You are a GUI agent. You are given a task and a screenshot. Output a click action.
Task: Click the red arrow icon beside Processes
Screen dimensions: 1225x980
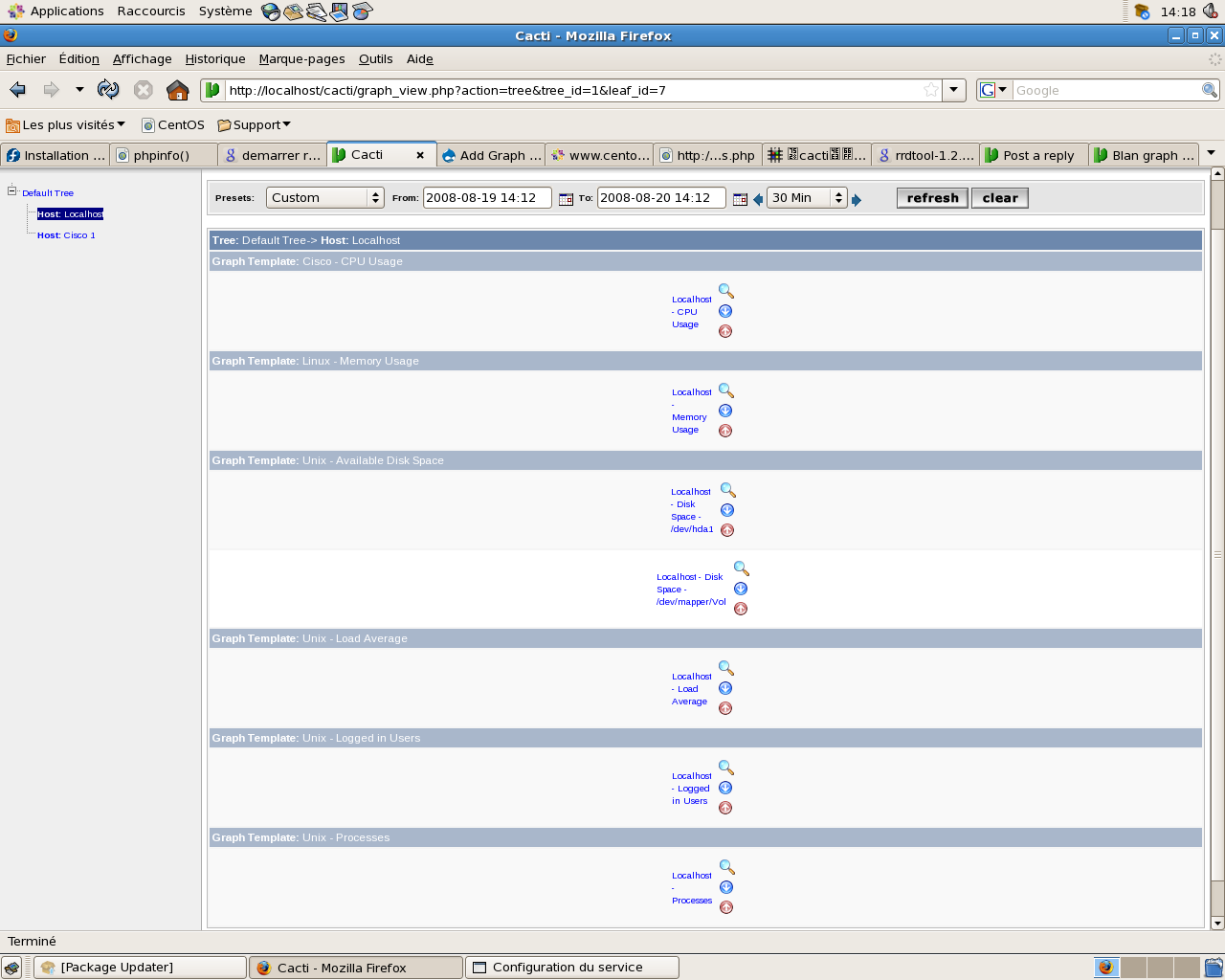726,907
